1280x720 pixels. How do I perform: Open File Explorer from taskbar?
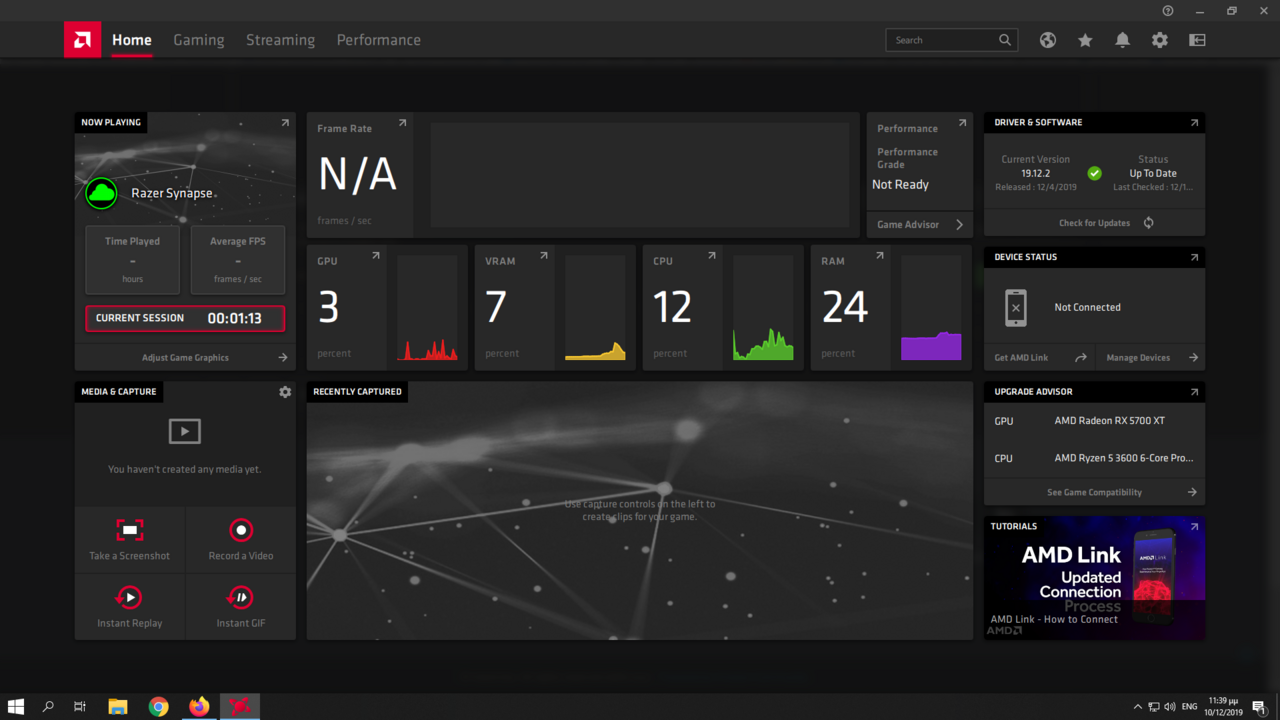click(x=118, y=707)
